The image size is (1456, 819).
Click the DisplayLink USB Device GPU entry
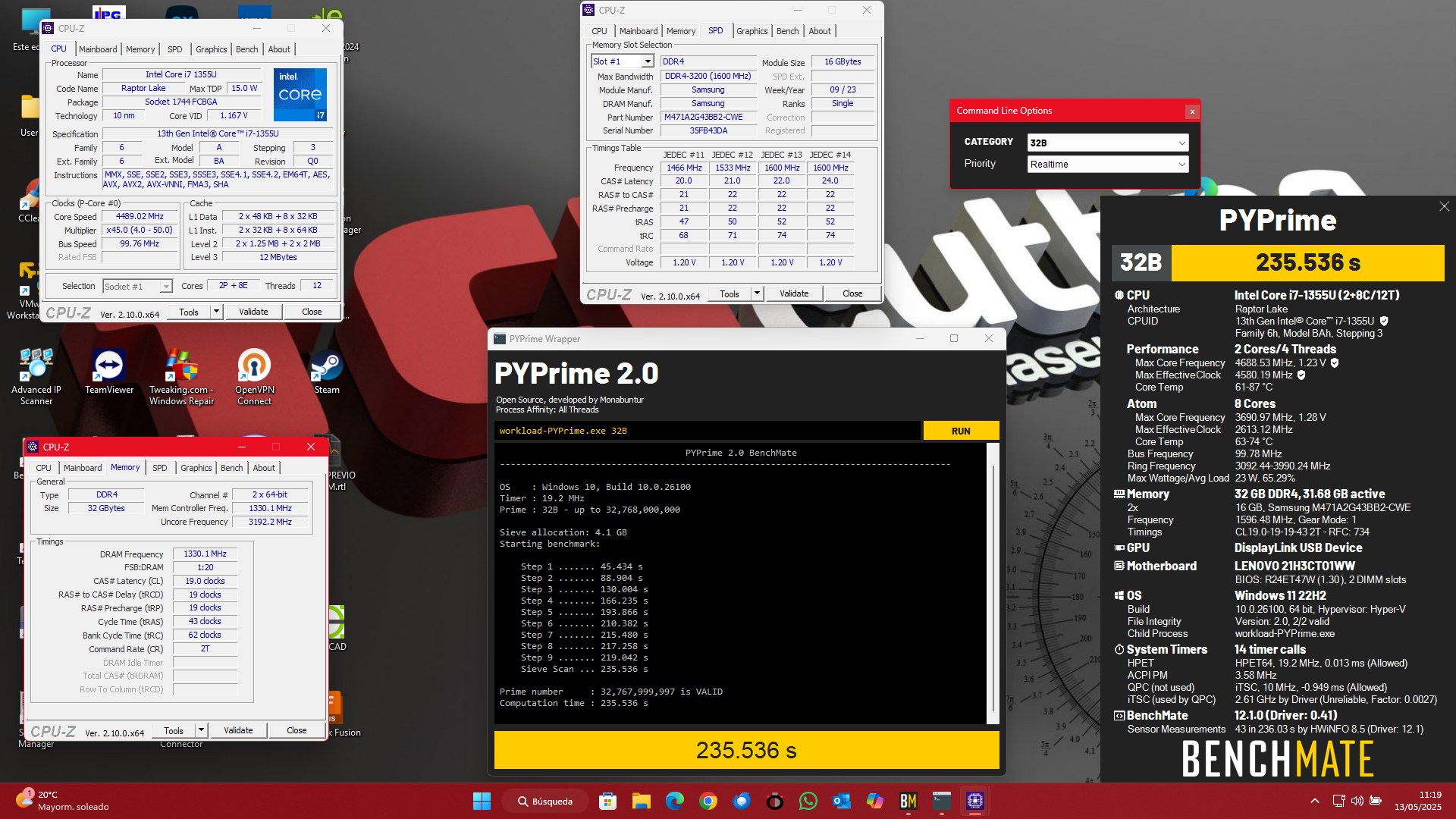1298,548
